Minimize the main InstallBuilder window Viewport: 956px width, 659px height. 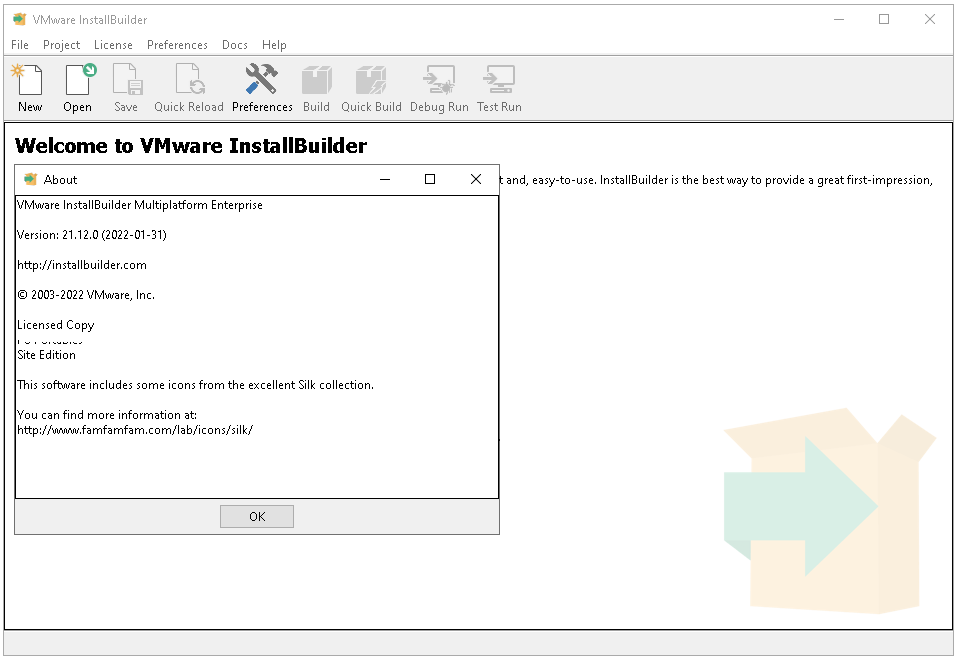pyautogui.click(x=839, y=20)
